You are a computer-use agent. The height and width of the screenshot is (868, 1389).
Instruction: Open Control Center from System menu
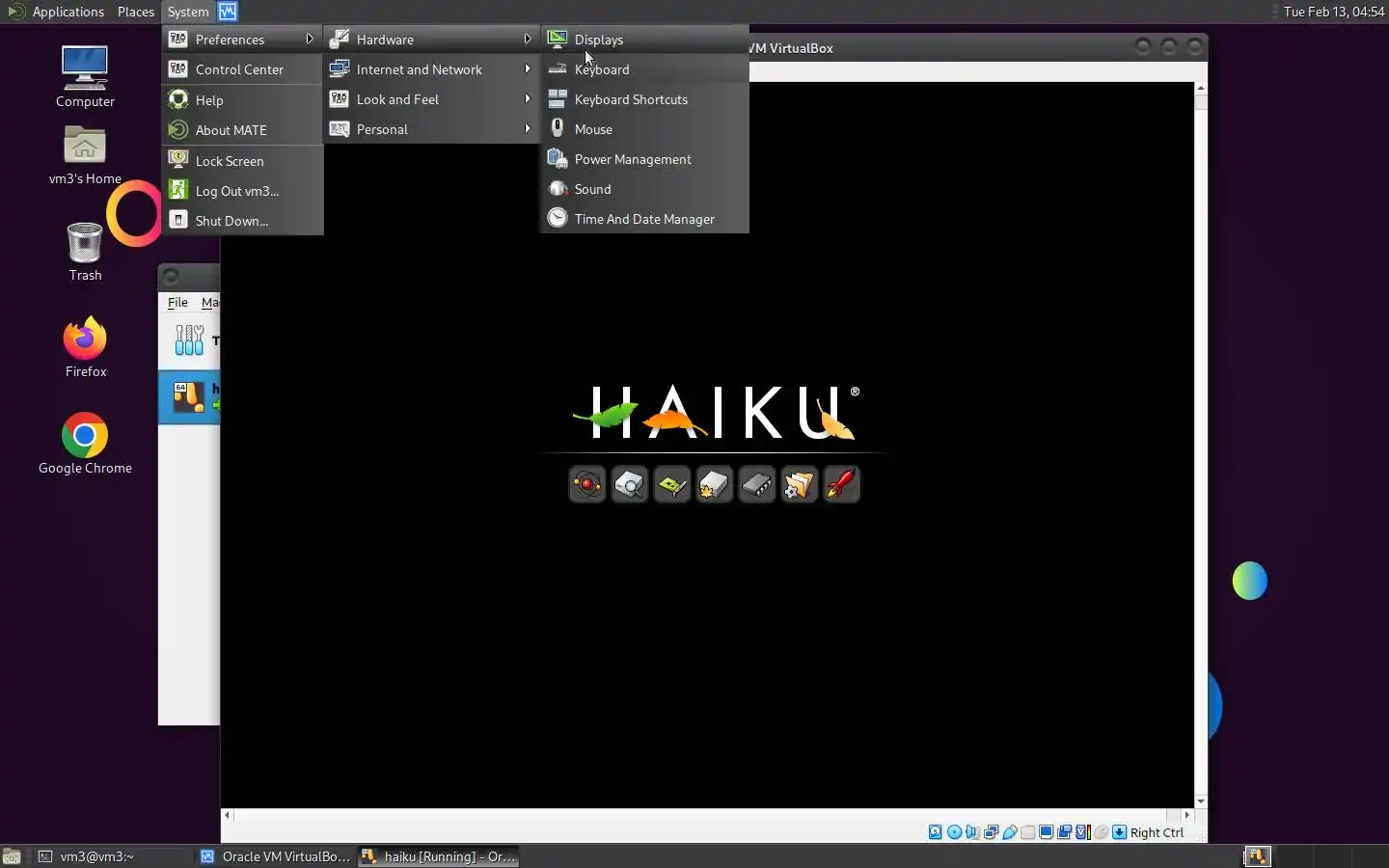[x=242, y=69]
